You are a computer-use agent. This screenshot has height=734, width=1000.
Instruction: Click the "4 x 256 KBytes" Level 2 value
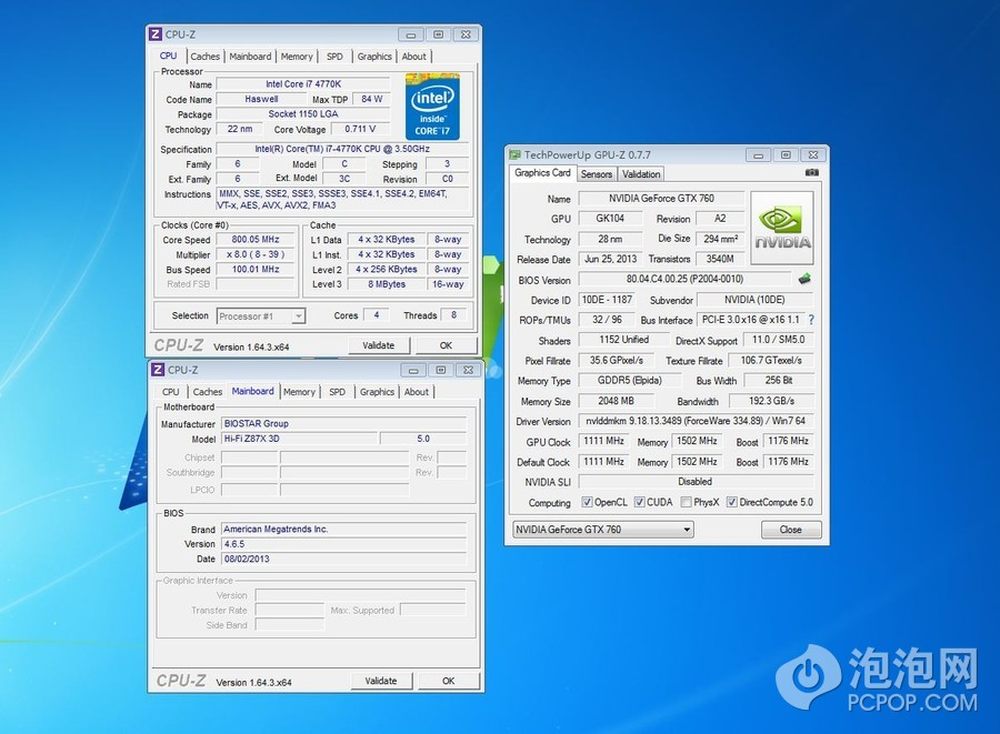coord(386,269)
